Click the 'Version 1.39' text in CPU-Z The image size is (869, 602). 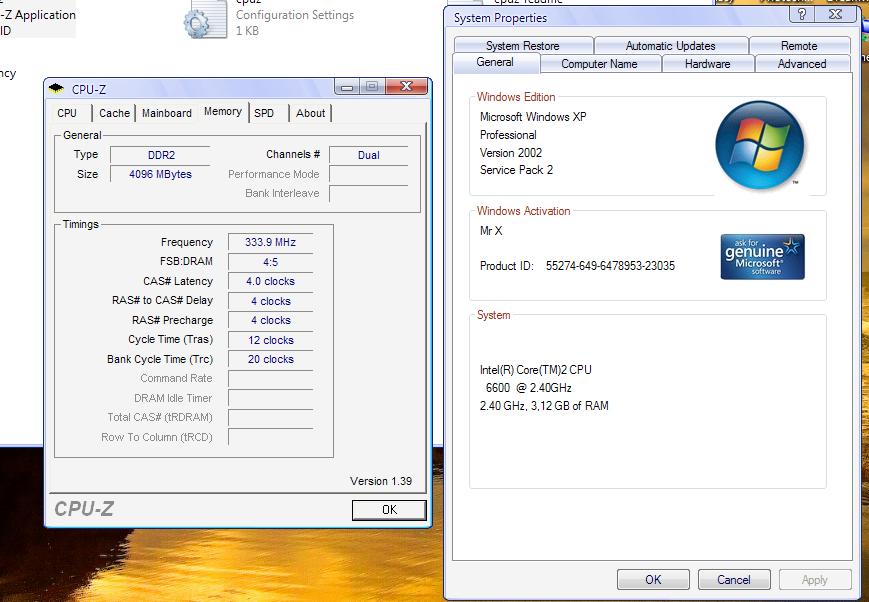coord(381,481)
